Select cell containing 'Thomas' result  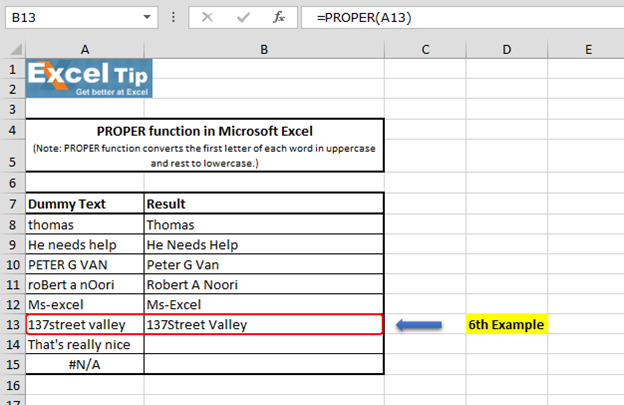pyautogui.click(x=264, y=224)
